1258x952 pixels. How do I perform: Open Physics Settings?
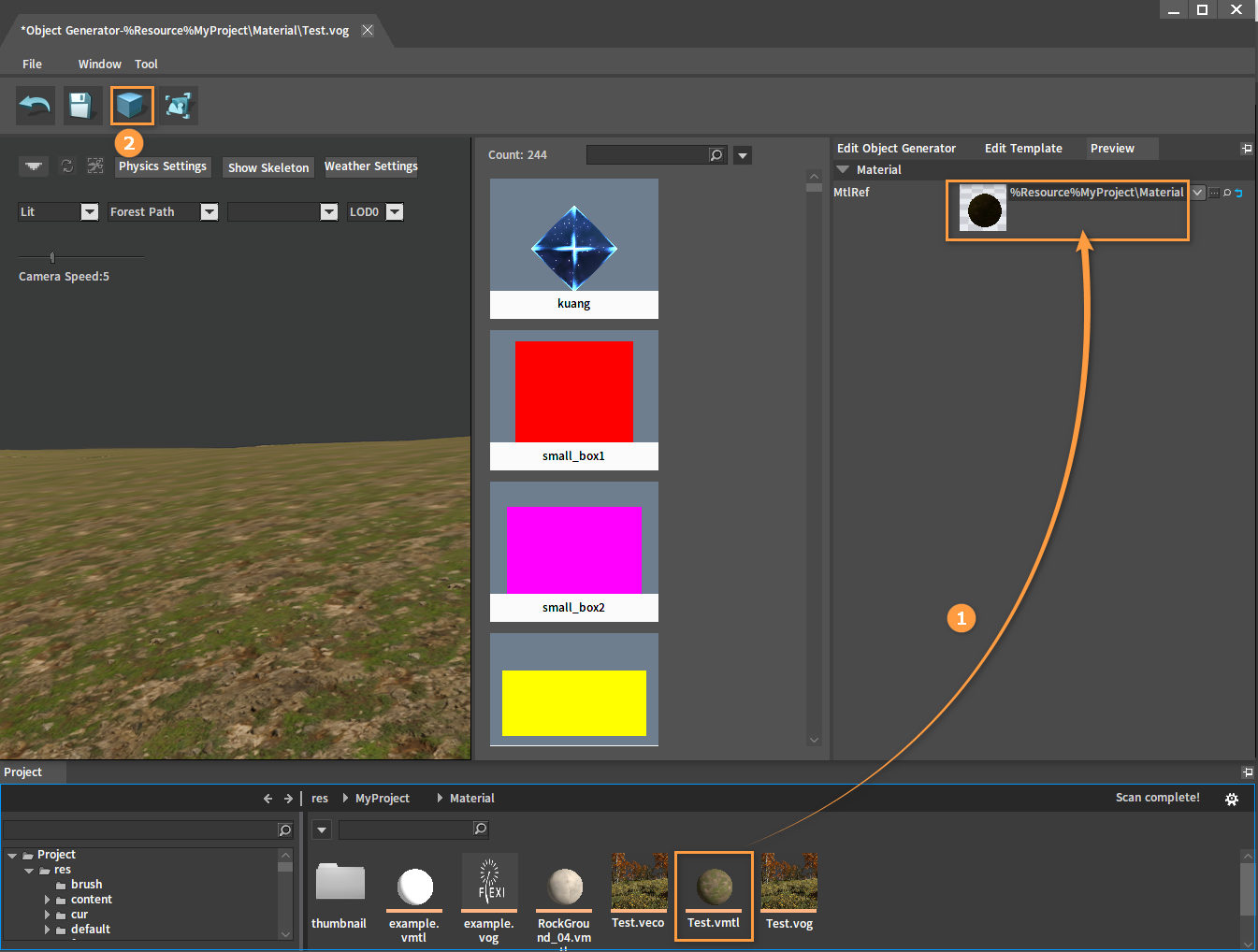[163, 166]
